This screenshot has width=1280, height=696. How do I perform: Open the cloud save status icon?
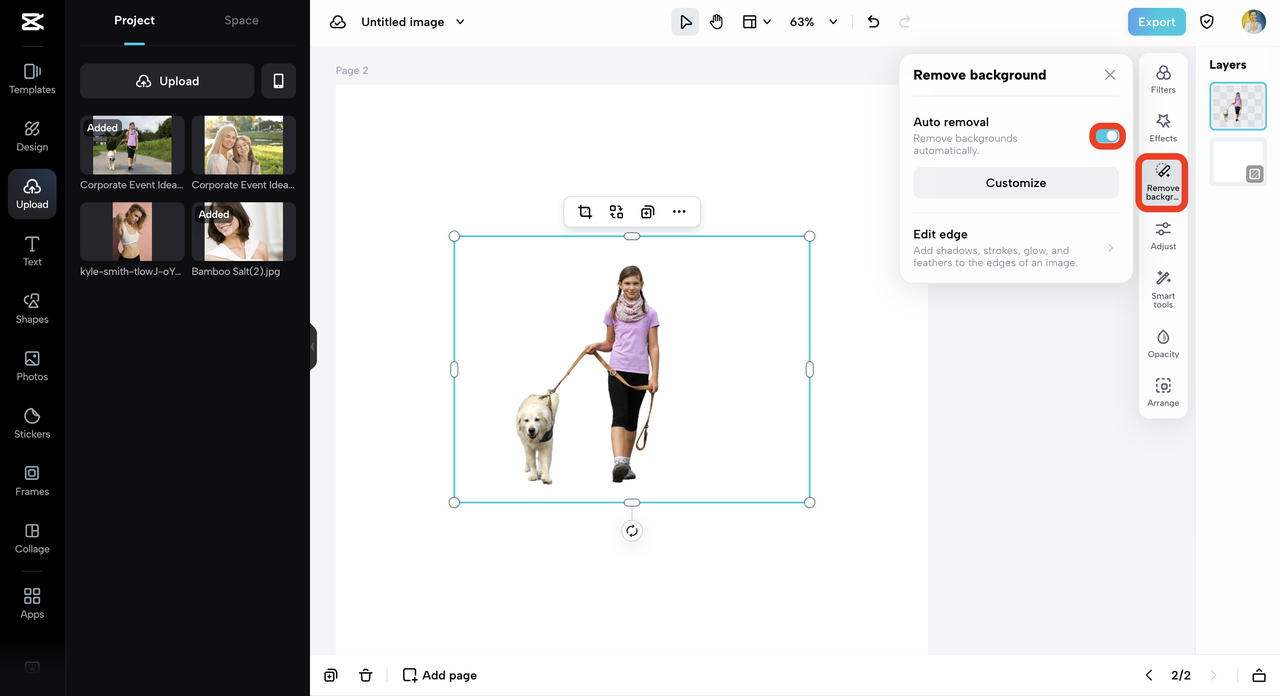click(338, 22)
